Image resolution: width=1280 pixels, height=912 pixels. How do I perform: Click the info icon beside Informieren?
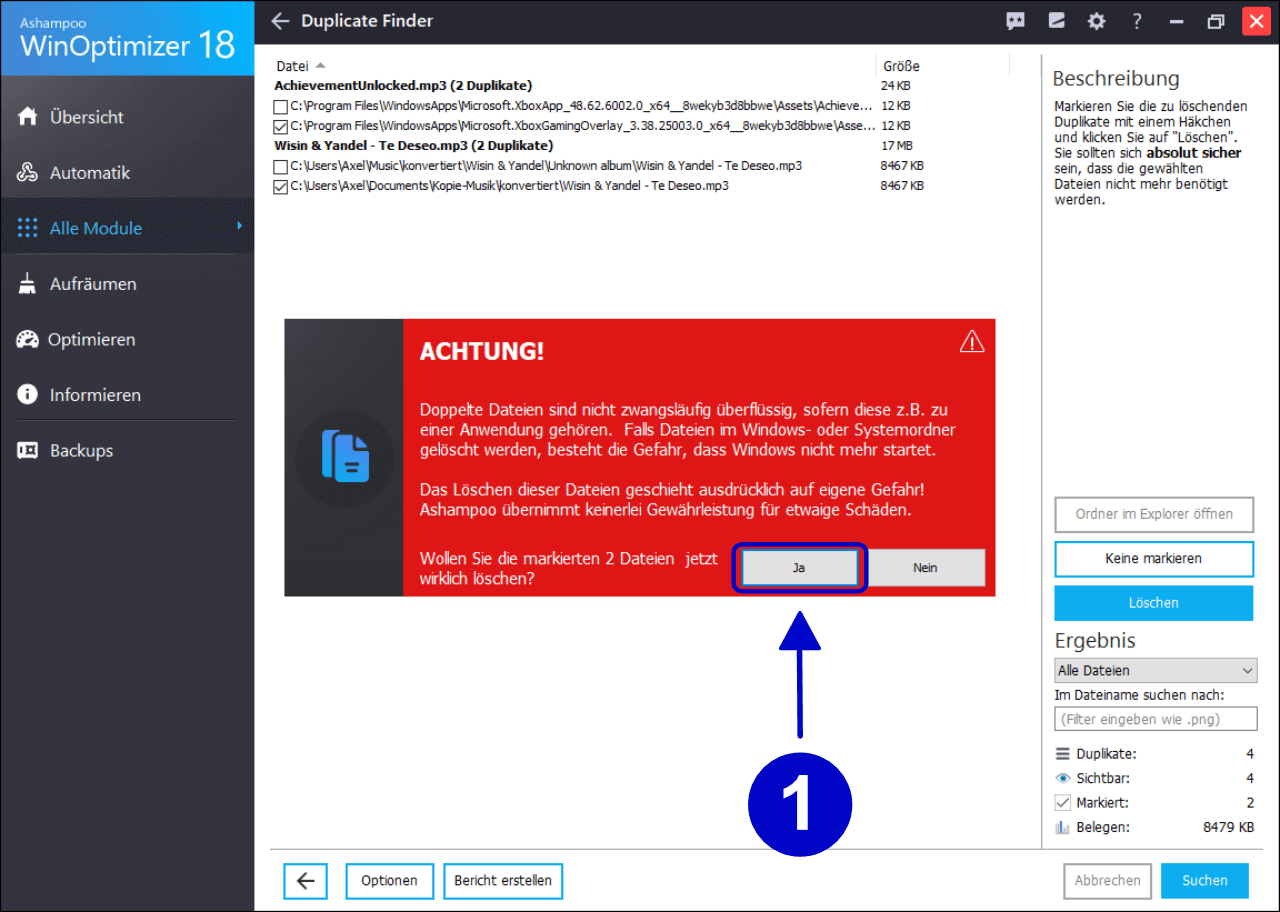pyautogui.click(x=28, y=395)
